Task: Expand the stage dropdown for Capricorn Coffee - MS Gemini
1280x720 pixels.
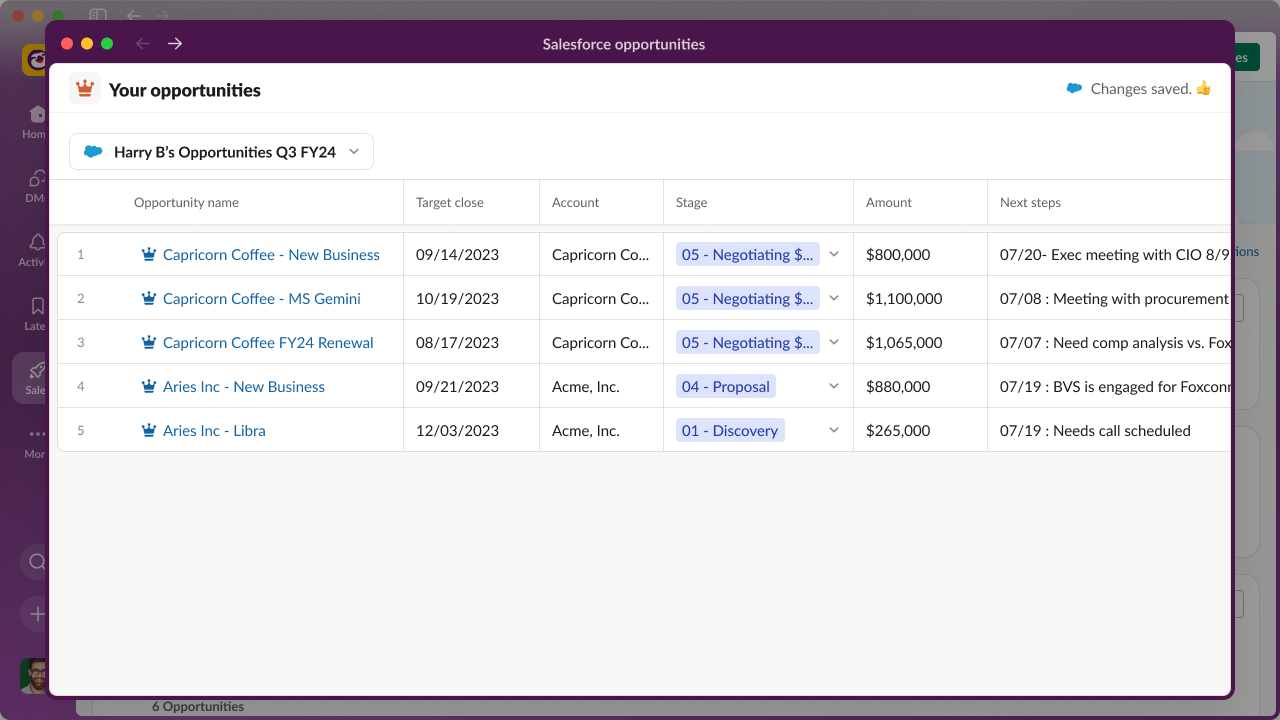Action: pyautogui.click(x=834, y=299)
